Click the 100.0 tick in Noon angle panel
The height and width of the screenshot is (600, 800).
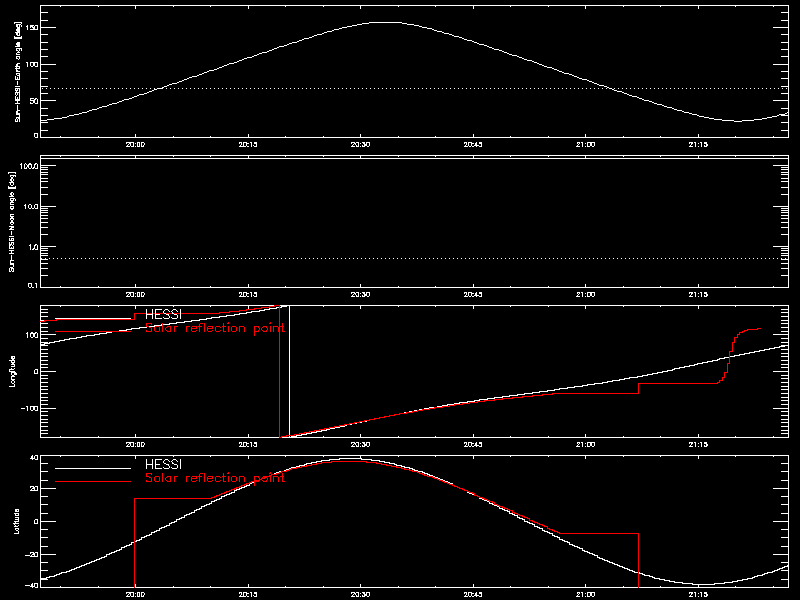(29, 166)
